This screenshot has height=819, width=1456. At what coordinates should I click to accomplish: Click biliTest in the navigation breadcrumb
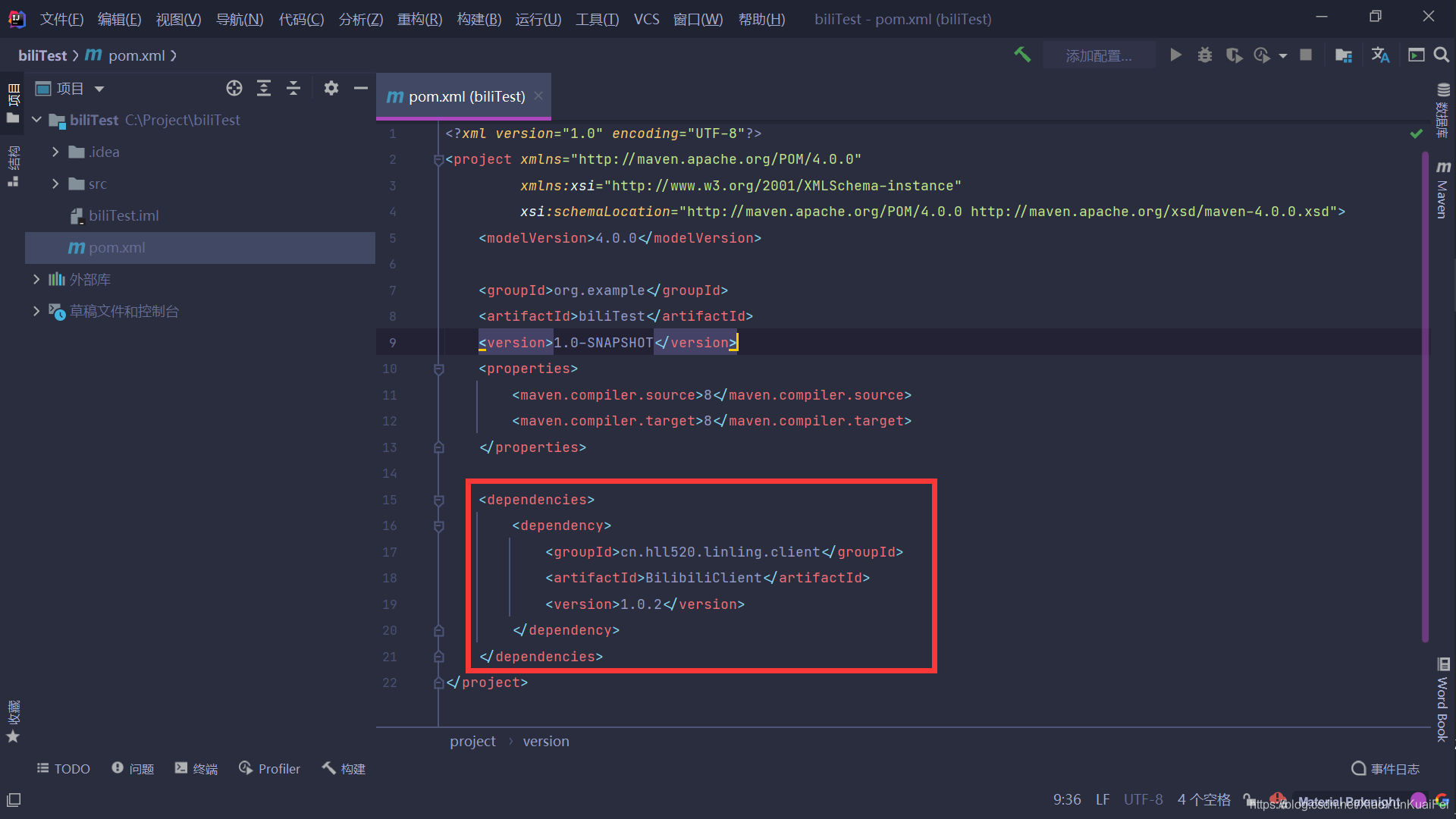tap(42, 55)
